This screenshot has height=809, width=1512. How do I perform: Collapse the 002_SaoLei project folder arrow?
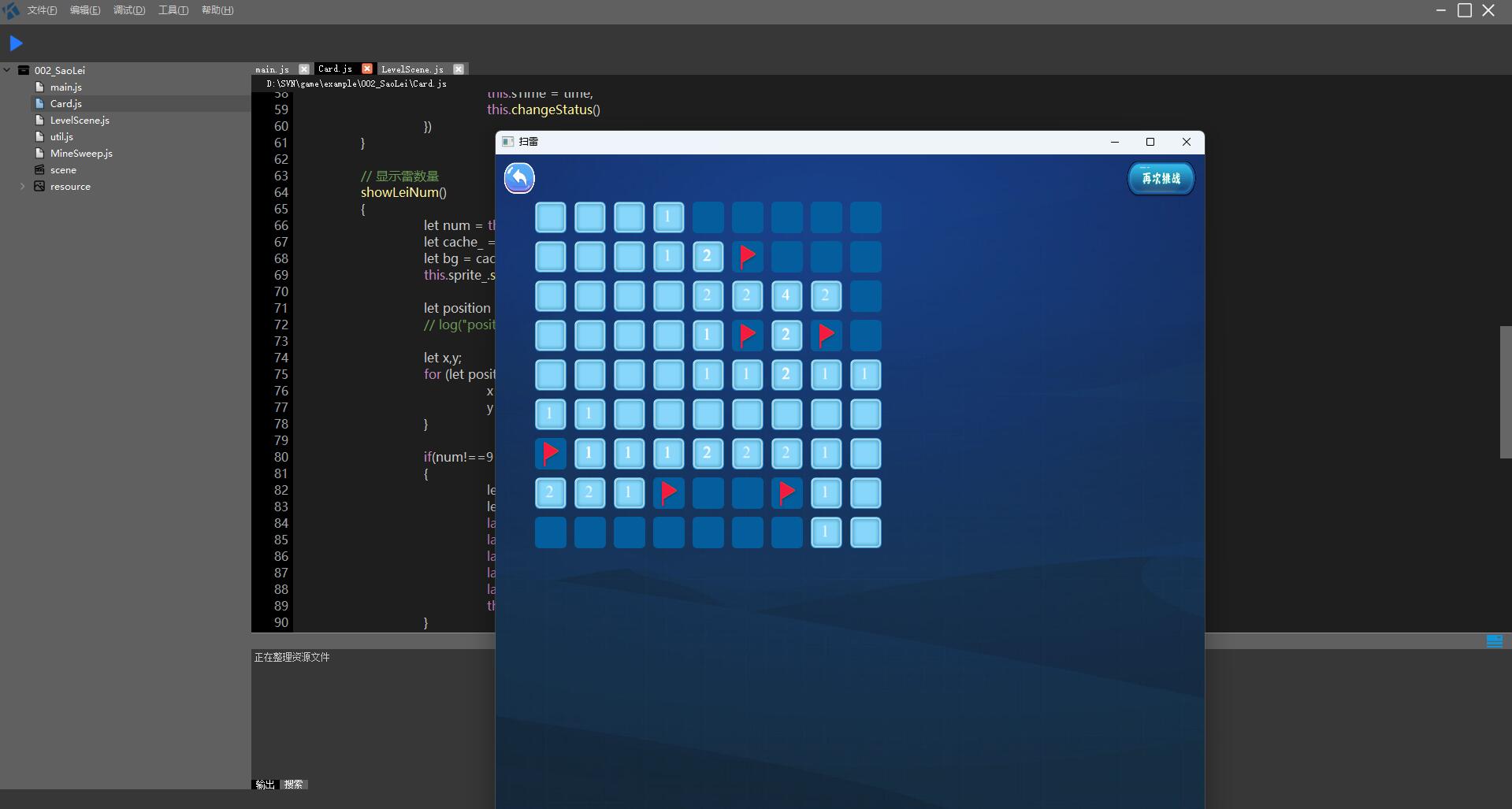pyautogui.click(x=7, y=70)
